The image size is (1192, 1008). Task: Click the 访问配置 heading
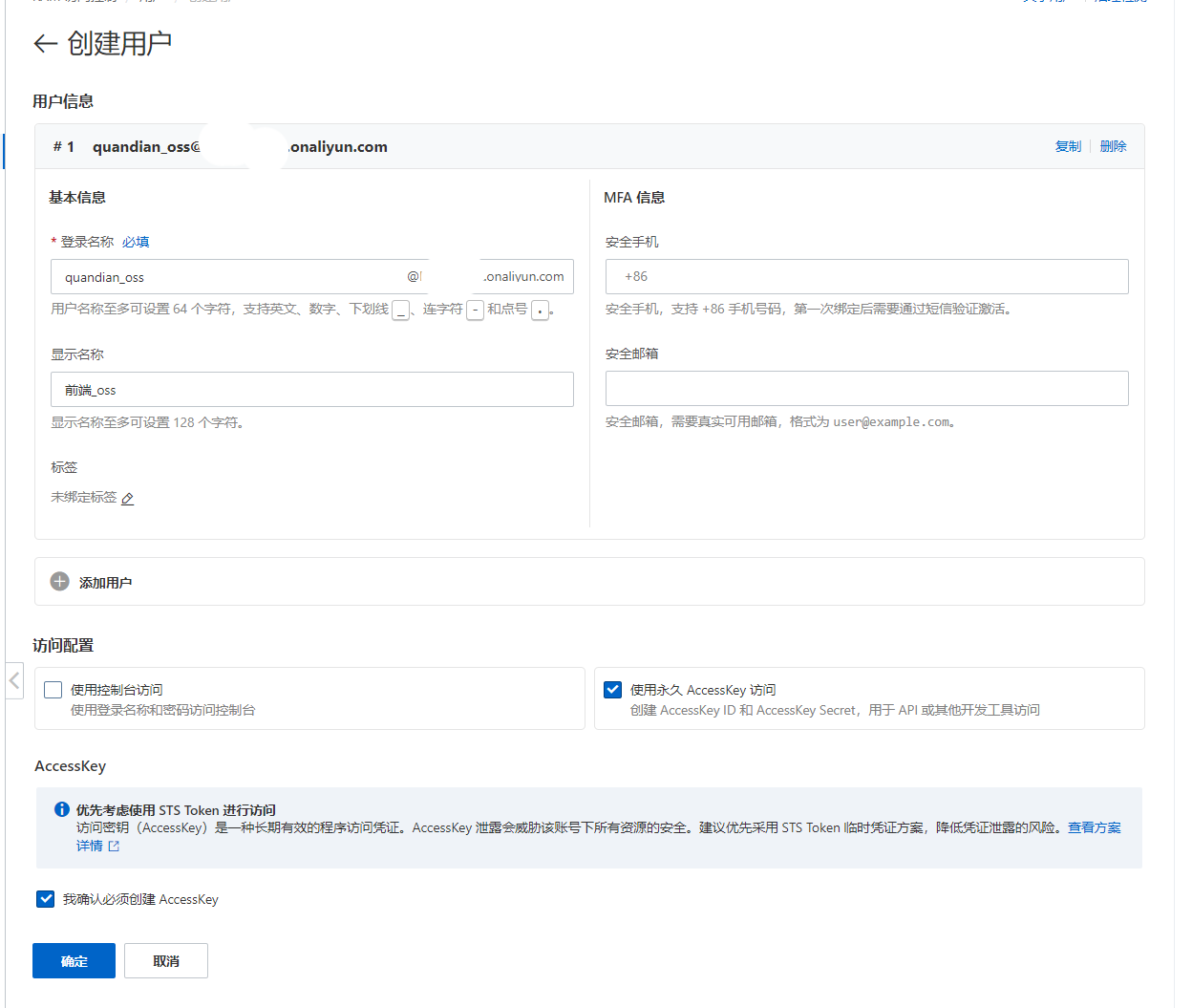coord(63,646)
